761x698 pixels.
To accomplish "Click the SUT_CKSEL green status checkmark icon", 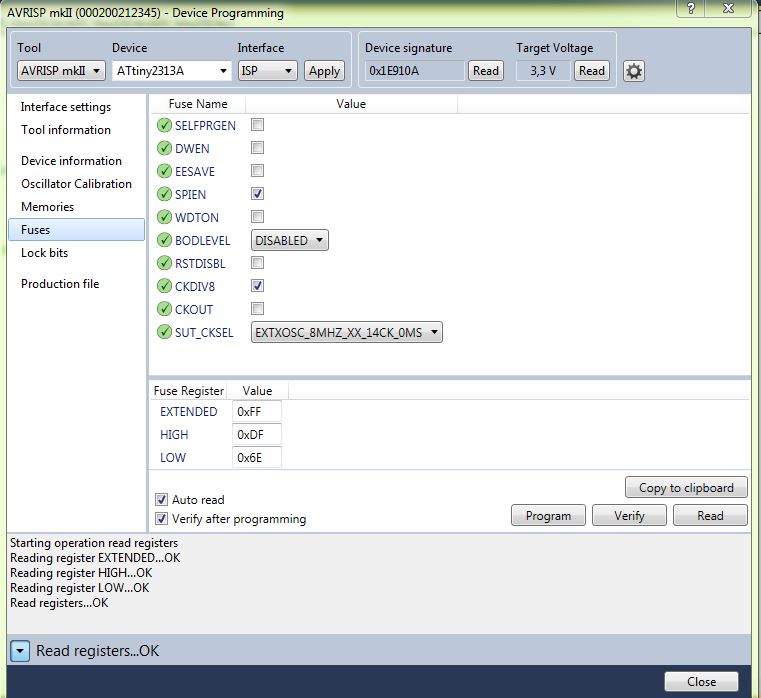I will 165,332.
